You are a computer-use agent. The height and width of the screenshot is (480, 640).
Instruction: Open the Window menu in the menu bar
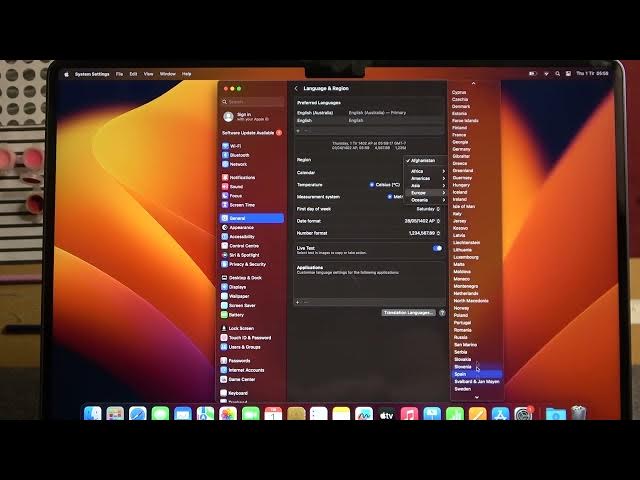[167, 74]
